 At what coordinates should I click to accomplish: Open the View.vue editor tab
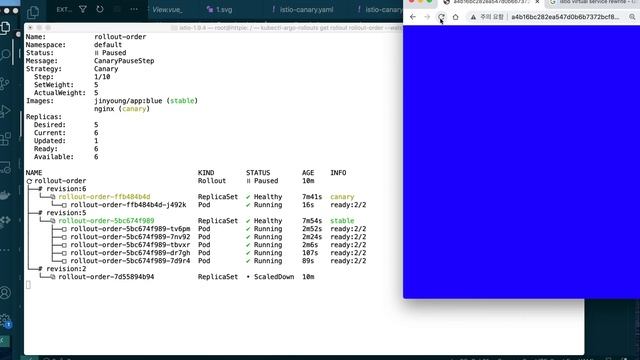[x=167, y=9]
